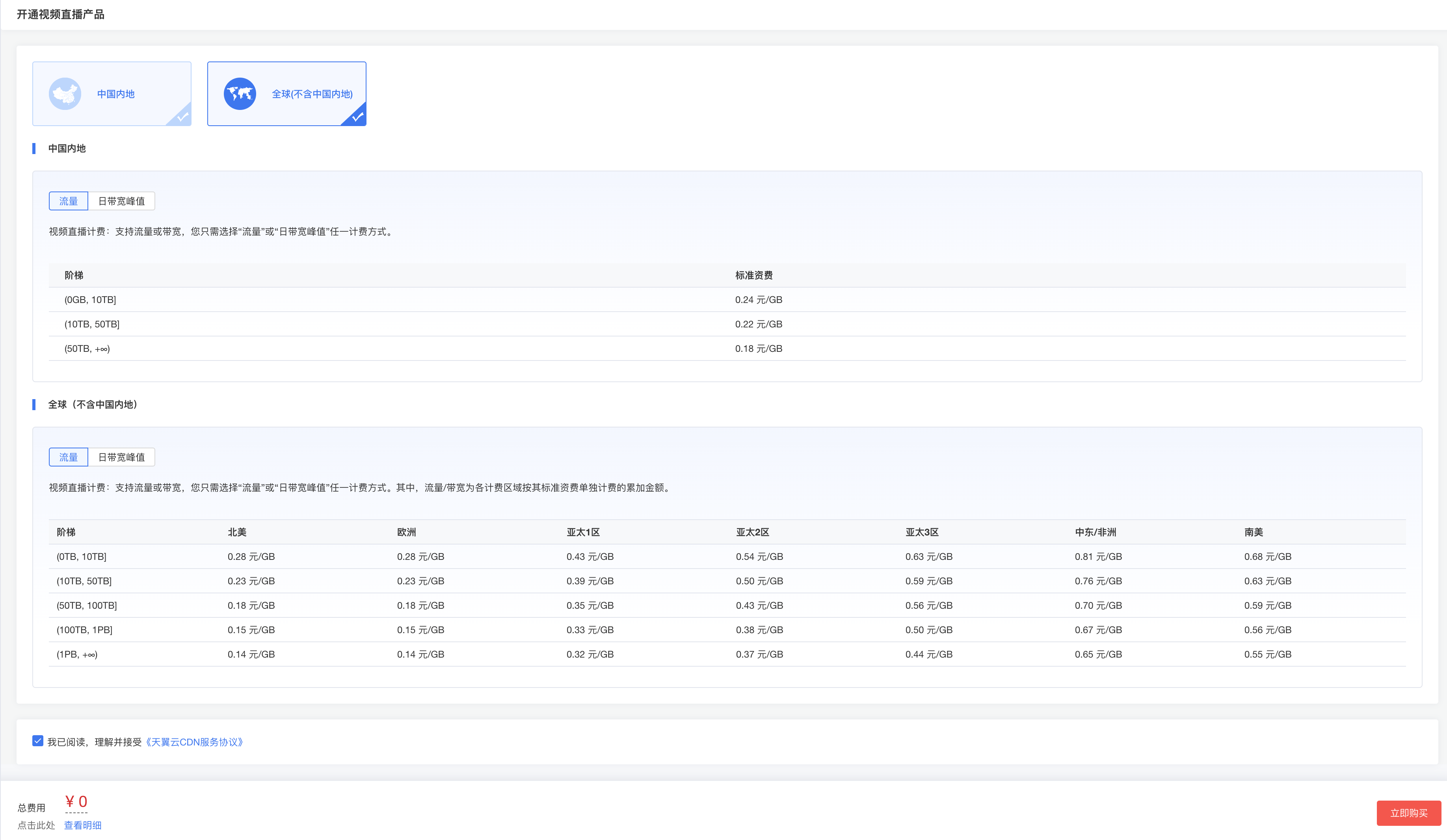1447x840 pixels.
Task: Click the 开通视频直播产品 page title
Action: (x=60, y=14)
